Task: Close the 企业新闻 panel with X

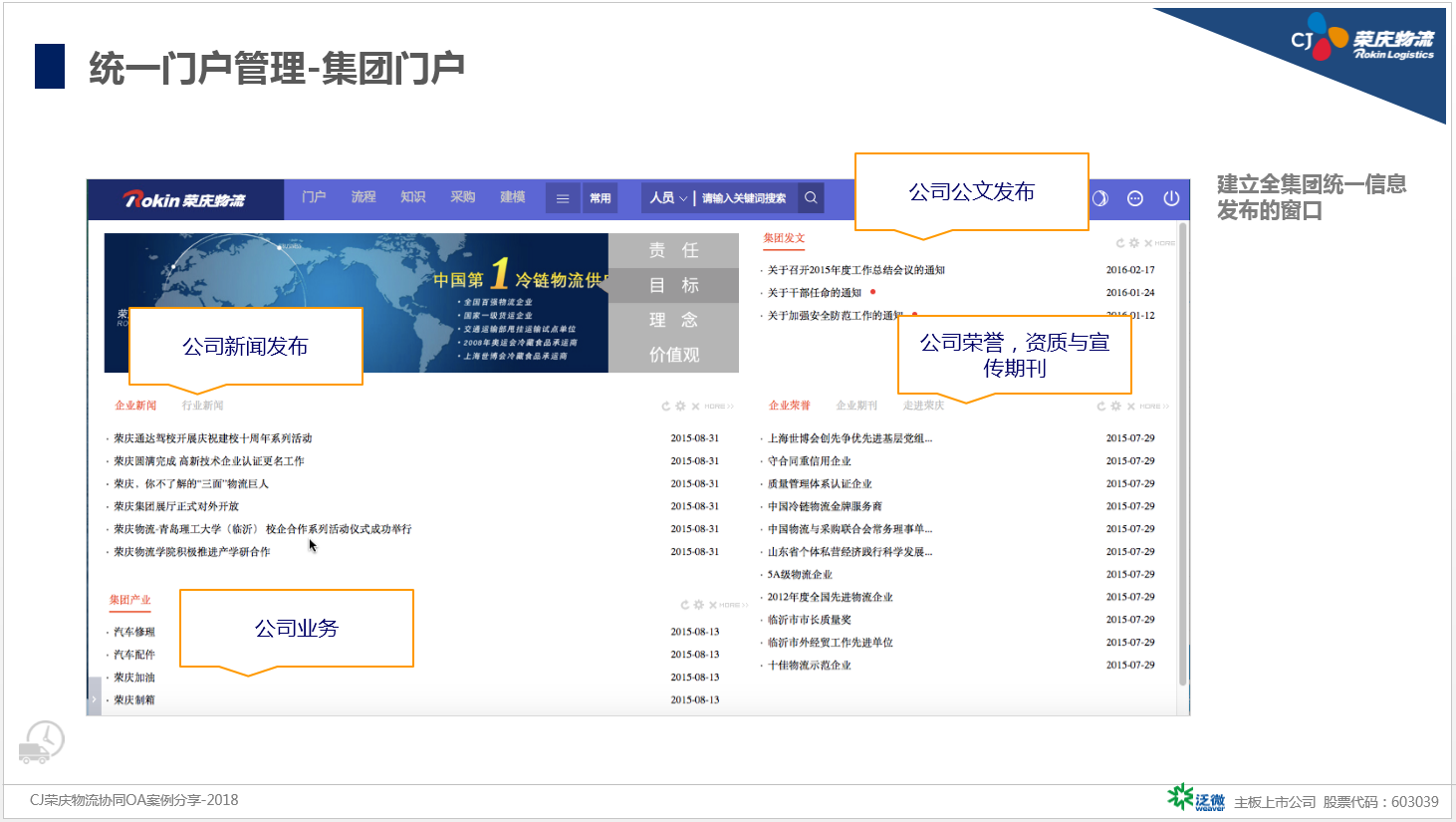Action: (695, 407)
